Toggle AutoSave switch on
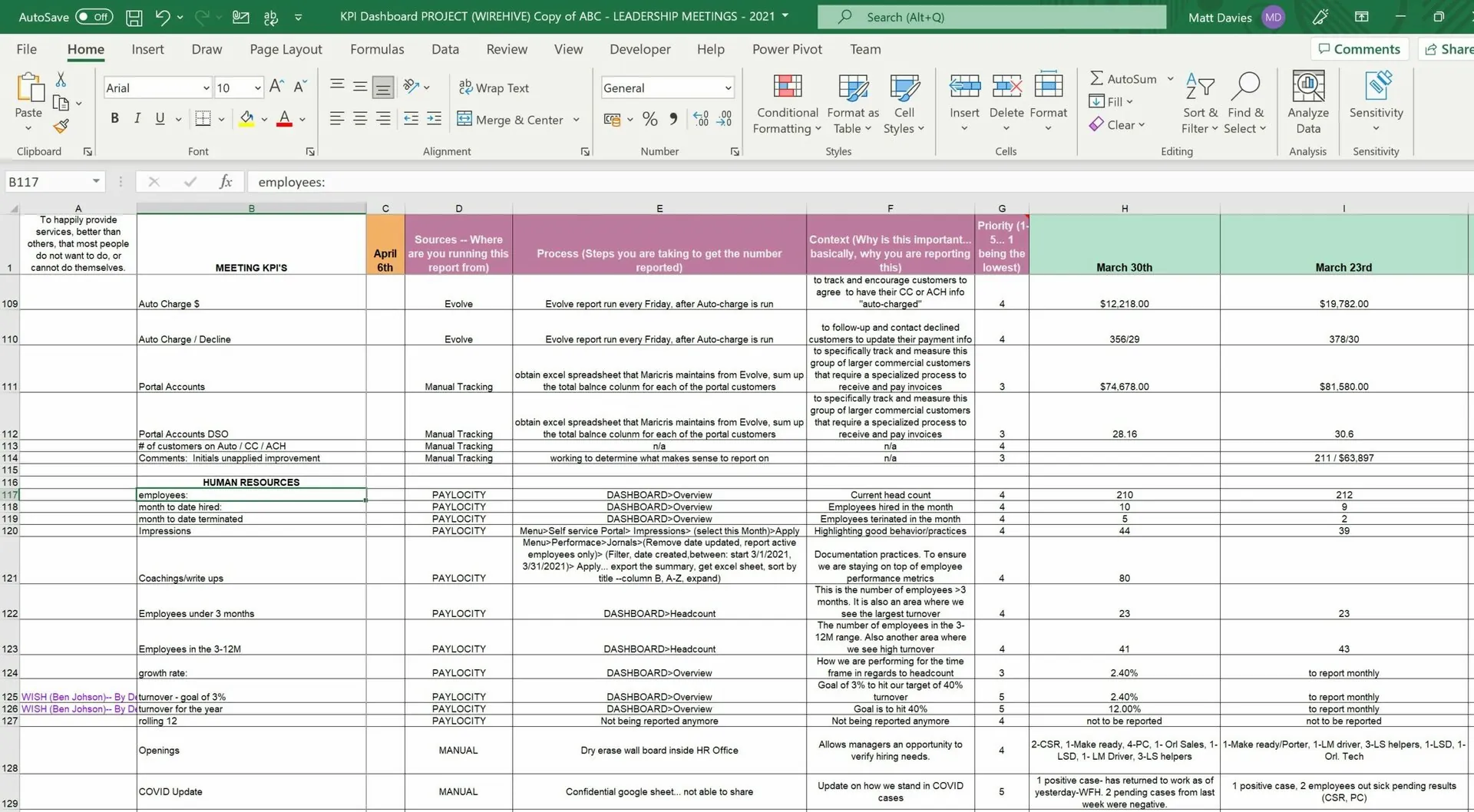Viewport: 1474px width, 812px height. (x=94, y=17)
